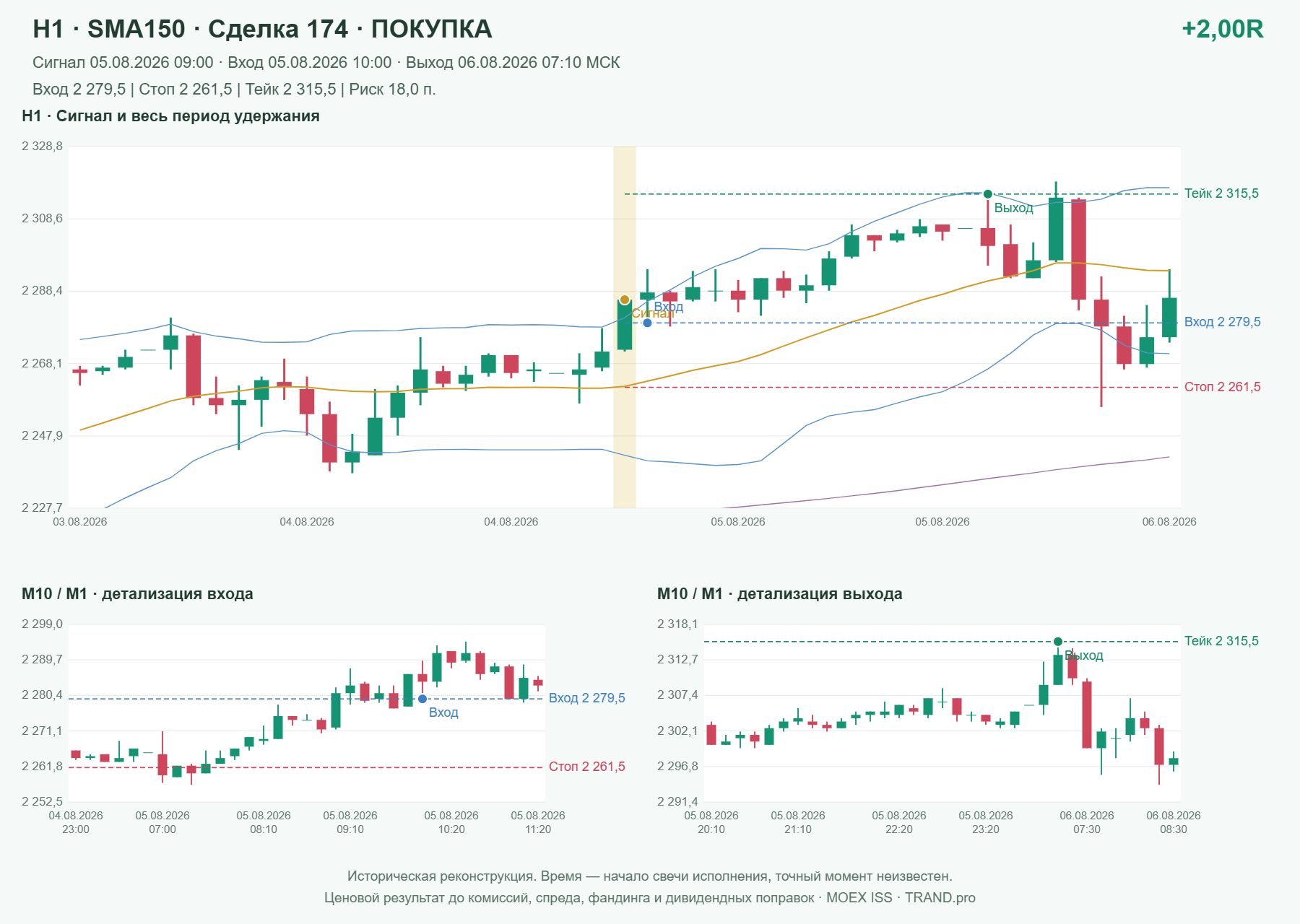Click 'Вход 2 279,5' label in entry detail chart
This screenshot has width=1300, height=924.
pyautogui.click(x=586, y=698)
